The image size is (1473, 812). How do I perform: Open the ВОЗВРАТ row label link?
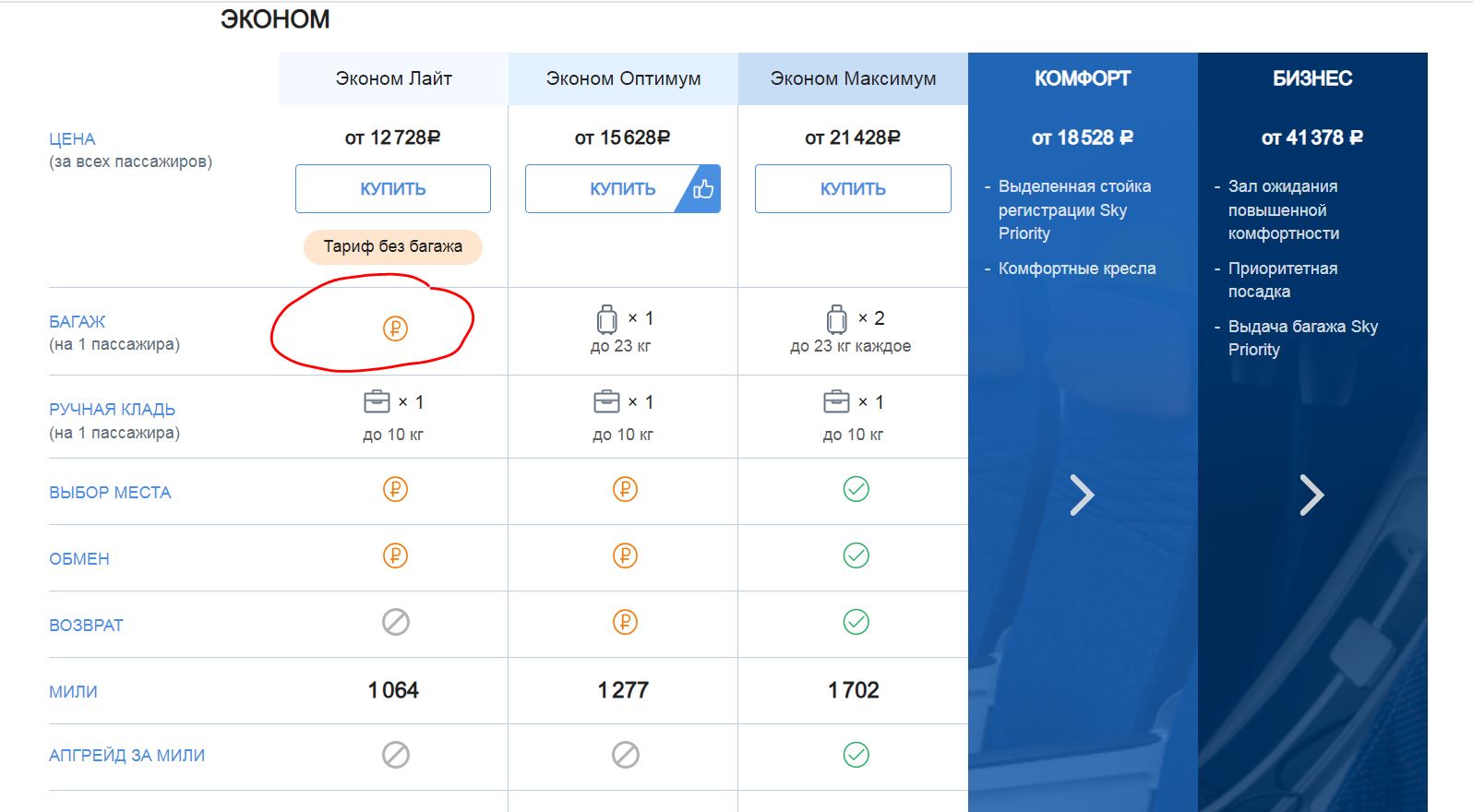pos(86,626)
